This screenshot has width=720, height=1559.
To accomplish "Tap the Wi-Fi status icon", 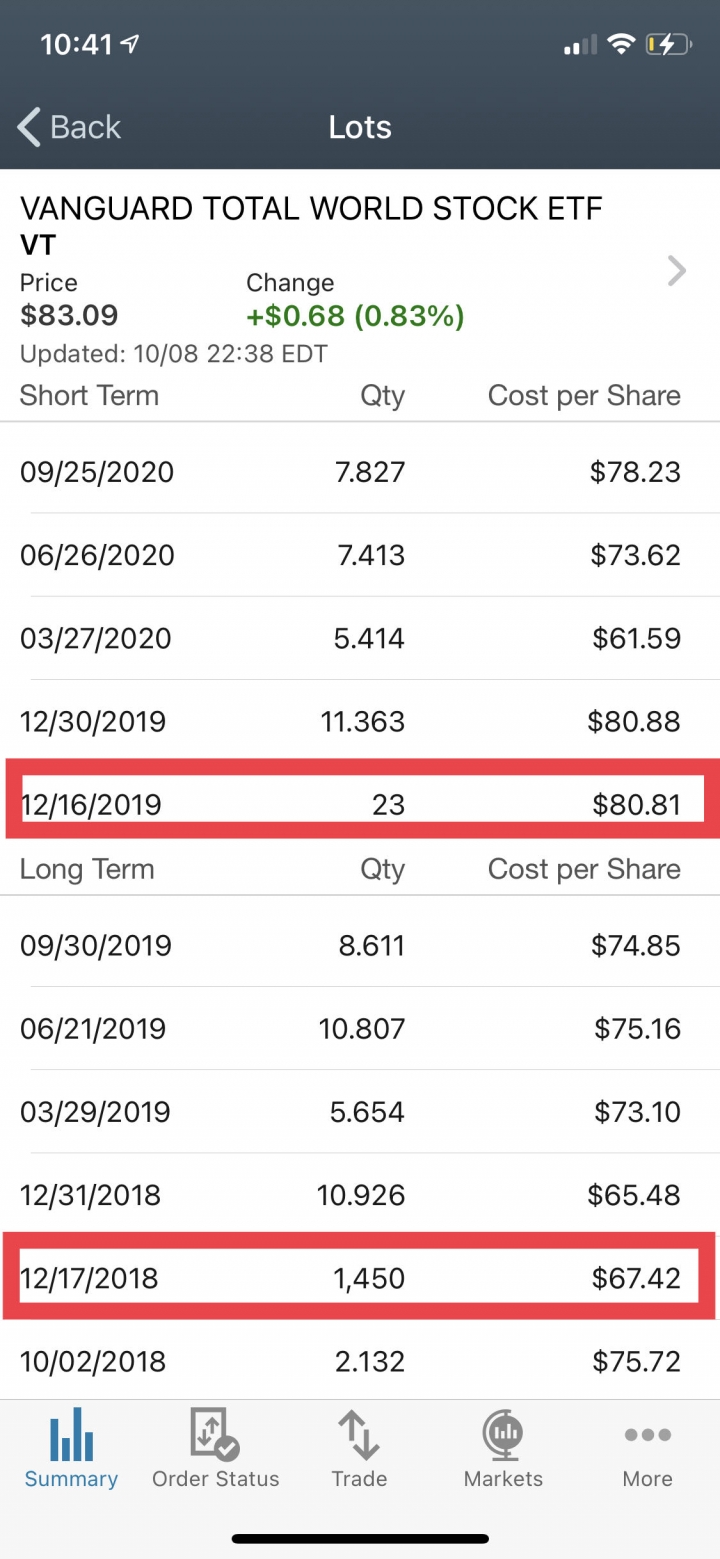I will (x=622, y=44).
